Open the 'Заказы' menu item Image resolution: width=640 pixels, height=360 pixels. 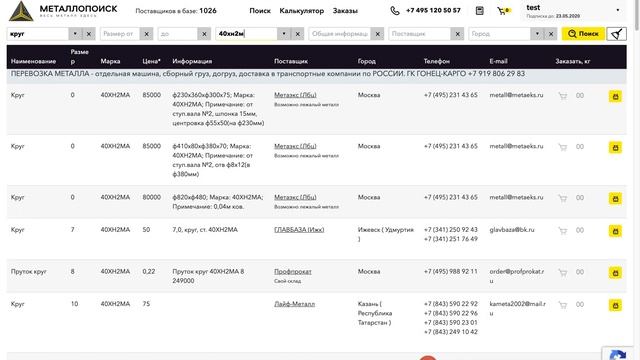[345, 11]
